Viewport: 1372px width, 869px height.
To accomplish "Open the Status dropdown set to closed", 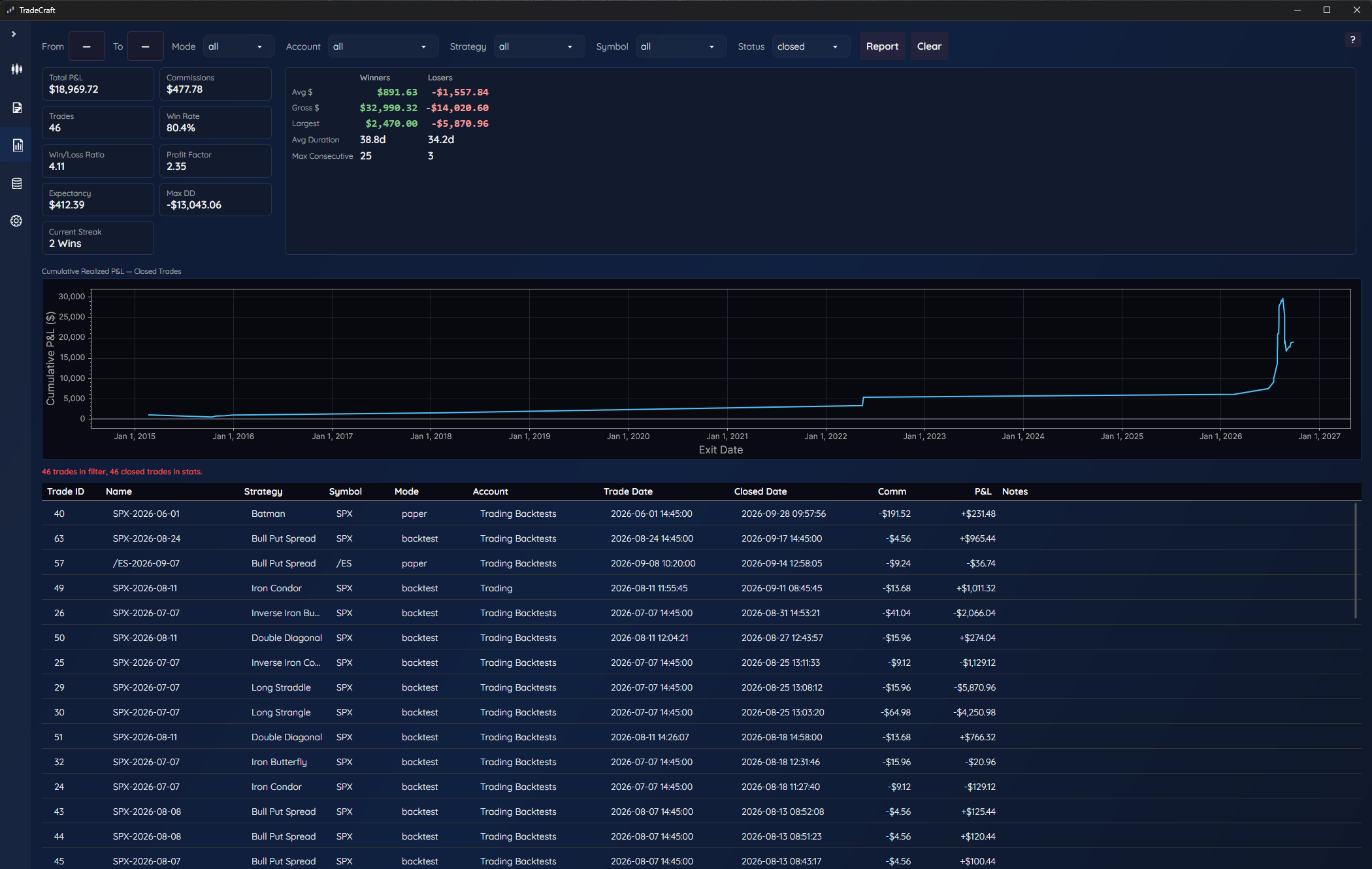I will coord(811,46).
